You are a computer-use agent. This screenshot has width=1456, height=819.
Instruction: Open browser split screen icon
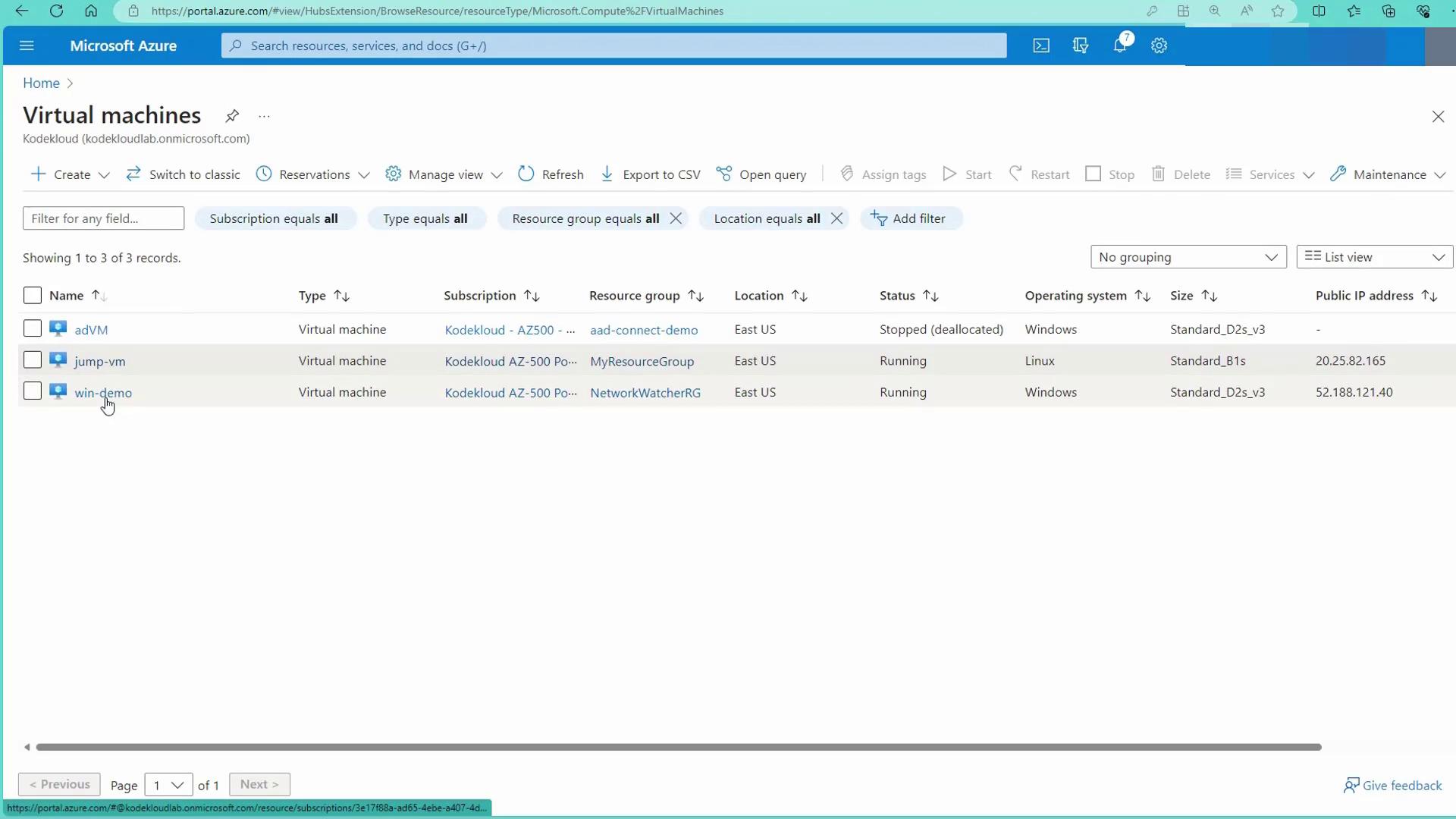click(x=1319, y=11)
